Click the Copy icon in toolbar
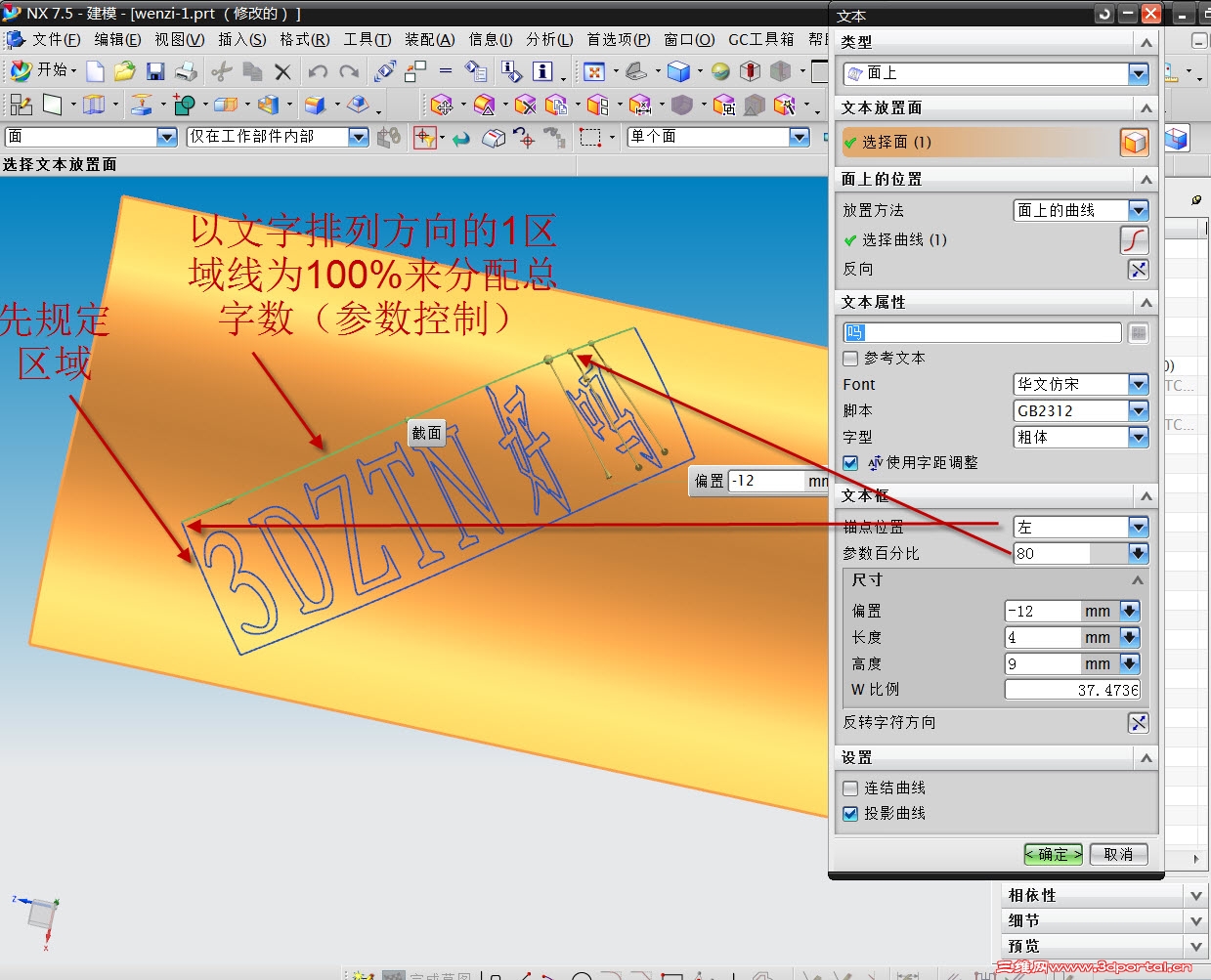The width and height of the screenshot is (1211, 980). (252, 70)
